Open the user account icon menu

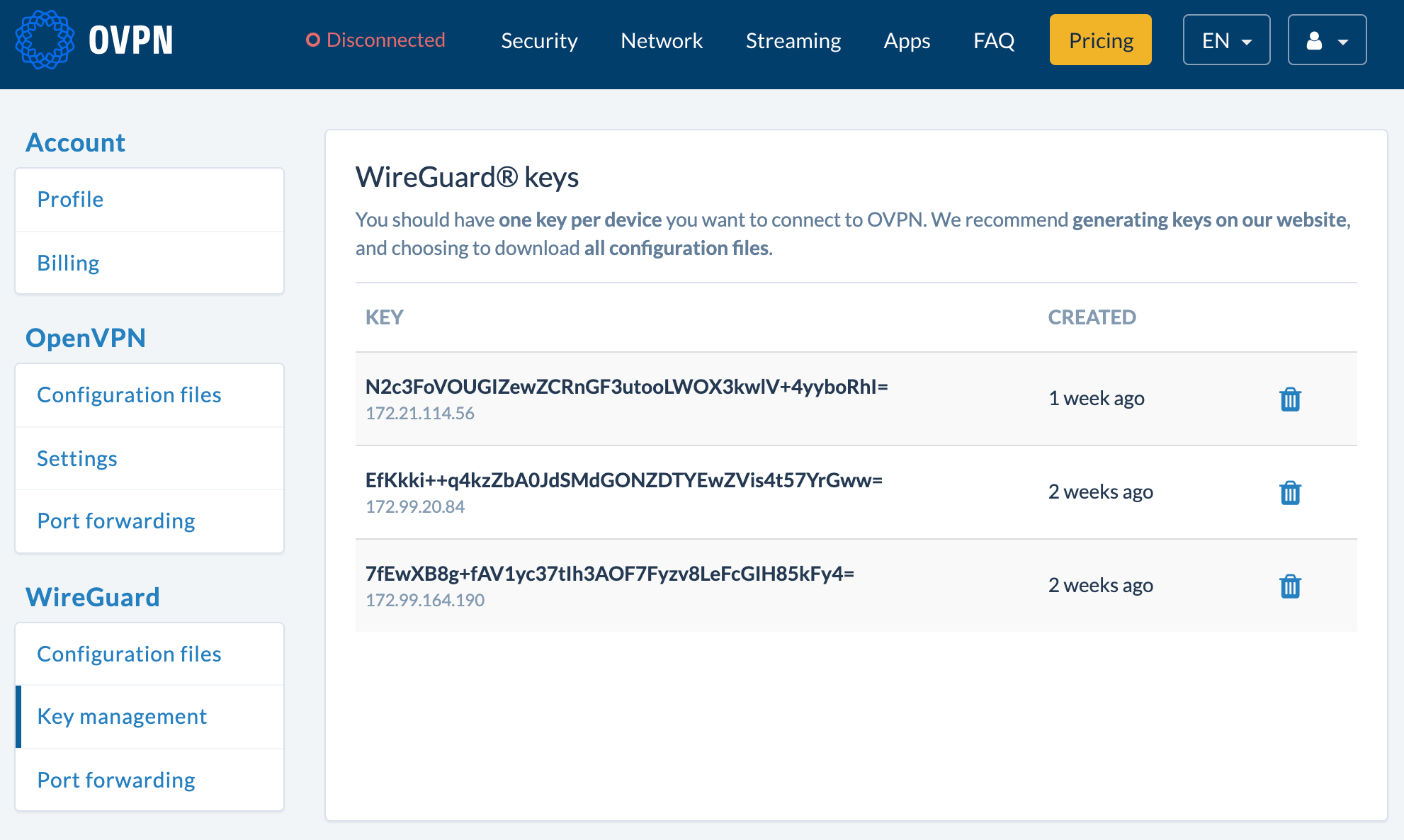tap(1327, 40)
